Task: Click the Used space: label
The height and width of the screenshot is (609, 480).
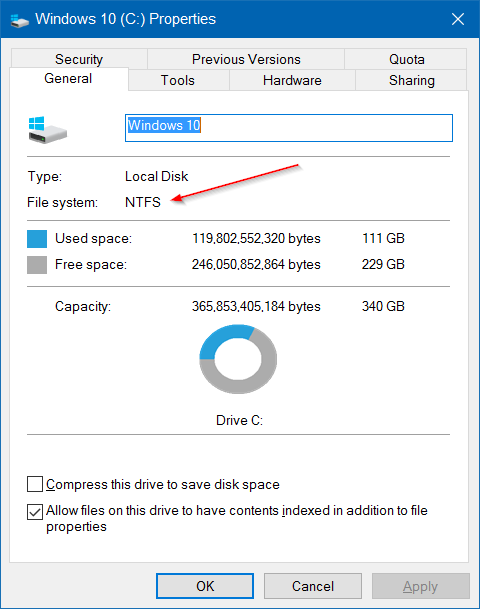Action: [93, 238]
